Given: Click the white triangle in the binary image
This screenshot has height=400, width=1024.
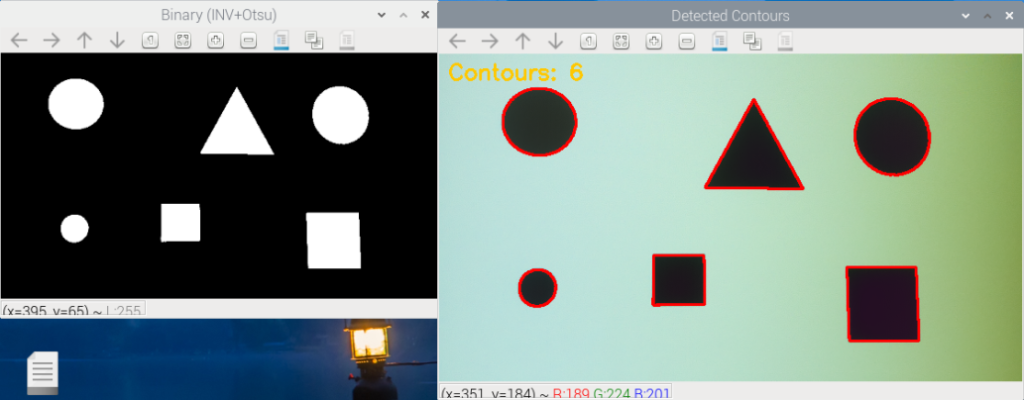Looking at the screenshot, I should click(237, 128).
